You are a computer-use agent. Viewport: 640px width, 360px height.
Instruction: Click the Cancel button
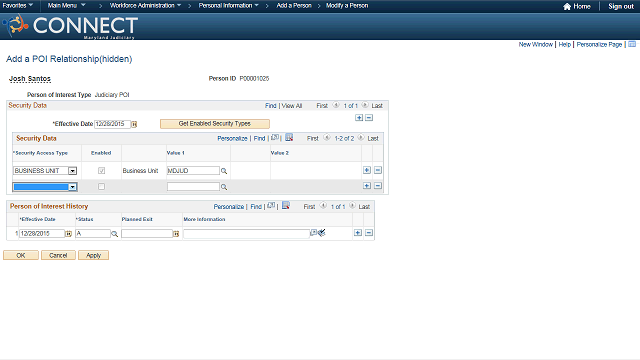pyautogui.click(x=58, y=255)
